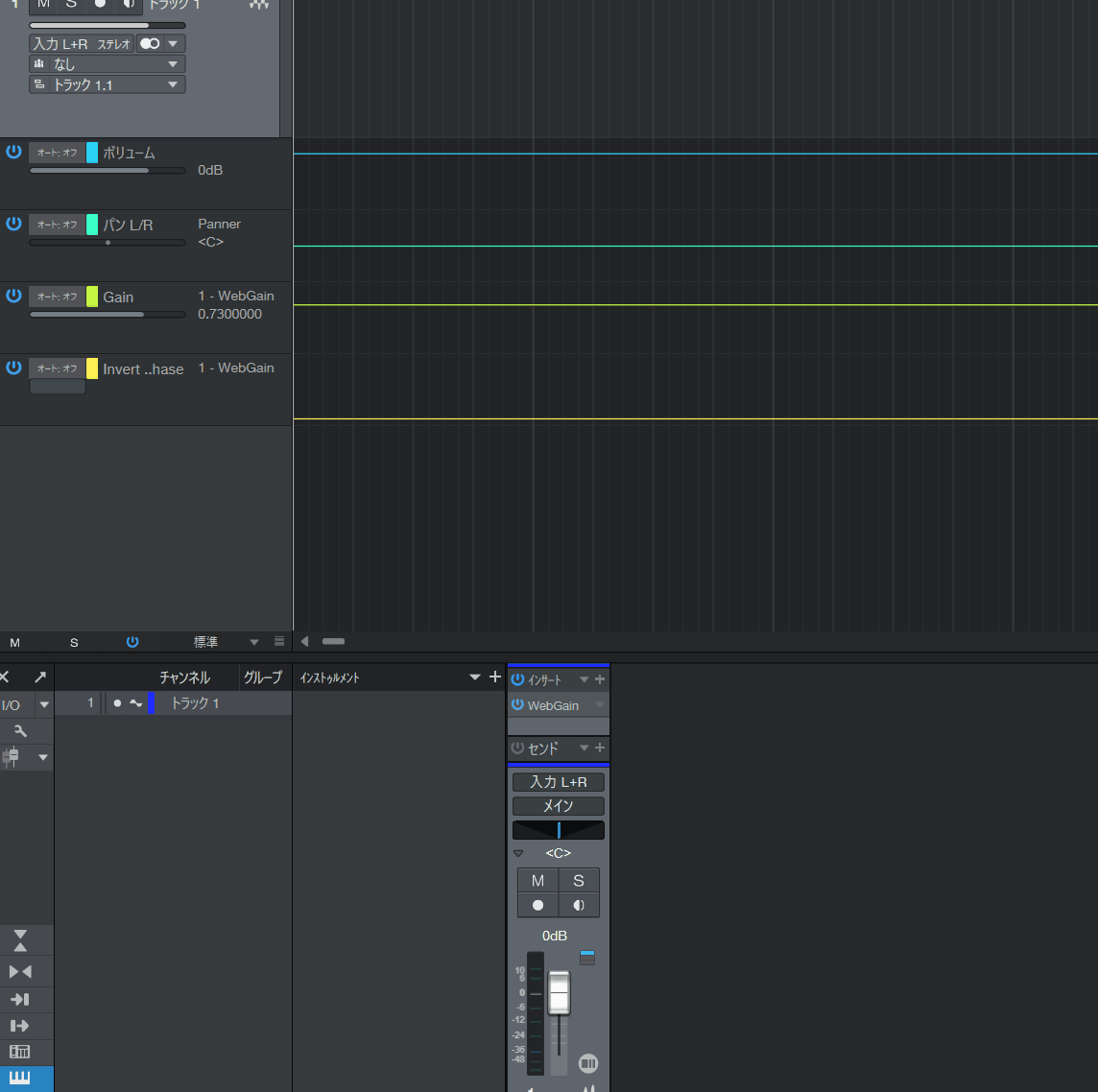
Task: Show mixer inputs icon
Action: click(20, 999)
